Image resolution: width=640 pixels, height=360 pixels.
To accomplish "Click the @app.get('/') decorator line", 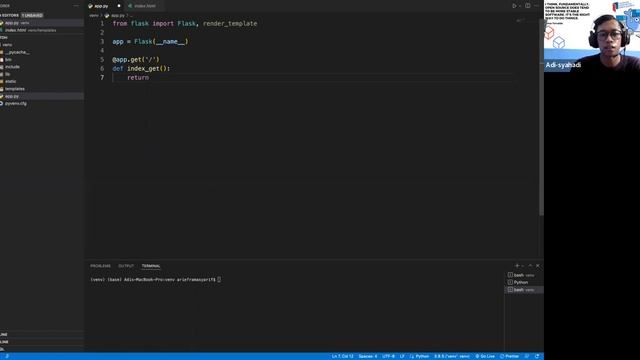I will 136,60.
